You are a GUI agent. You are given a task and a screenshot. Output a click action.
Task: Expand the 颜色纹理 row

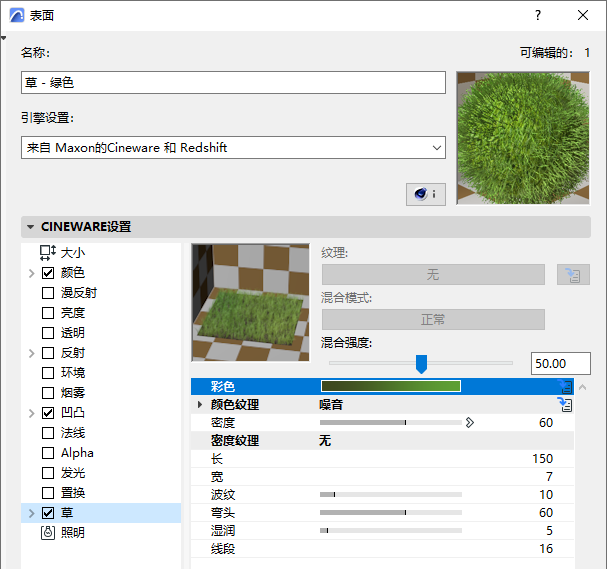coord(200,404)
